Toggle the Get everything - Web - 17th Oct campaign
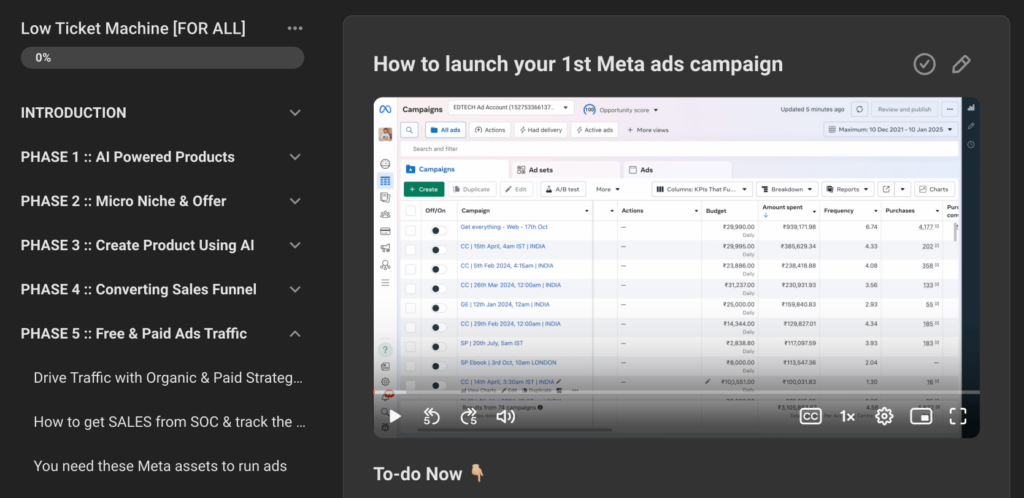This screenshot has width=1024, height=498. (x=439, y=230)
